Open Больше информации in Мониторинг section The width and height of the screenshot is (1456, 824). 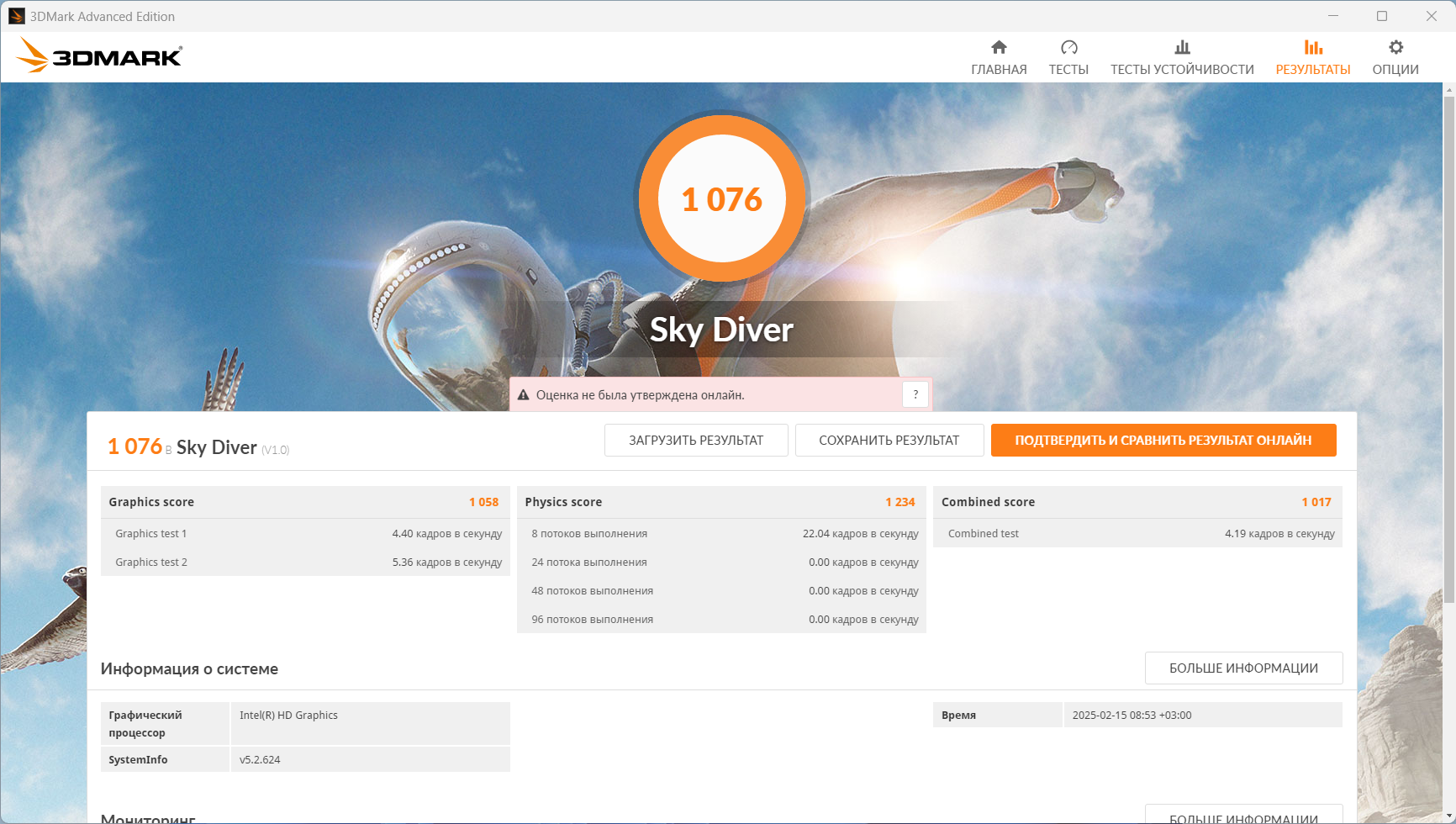point(1242,816)
